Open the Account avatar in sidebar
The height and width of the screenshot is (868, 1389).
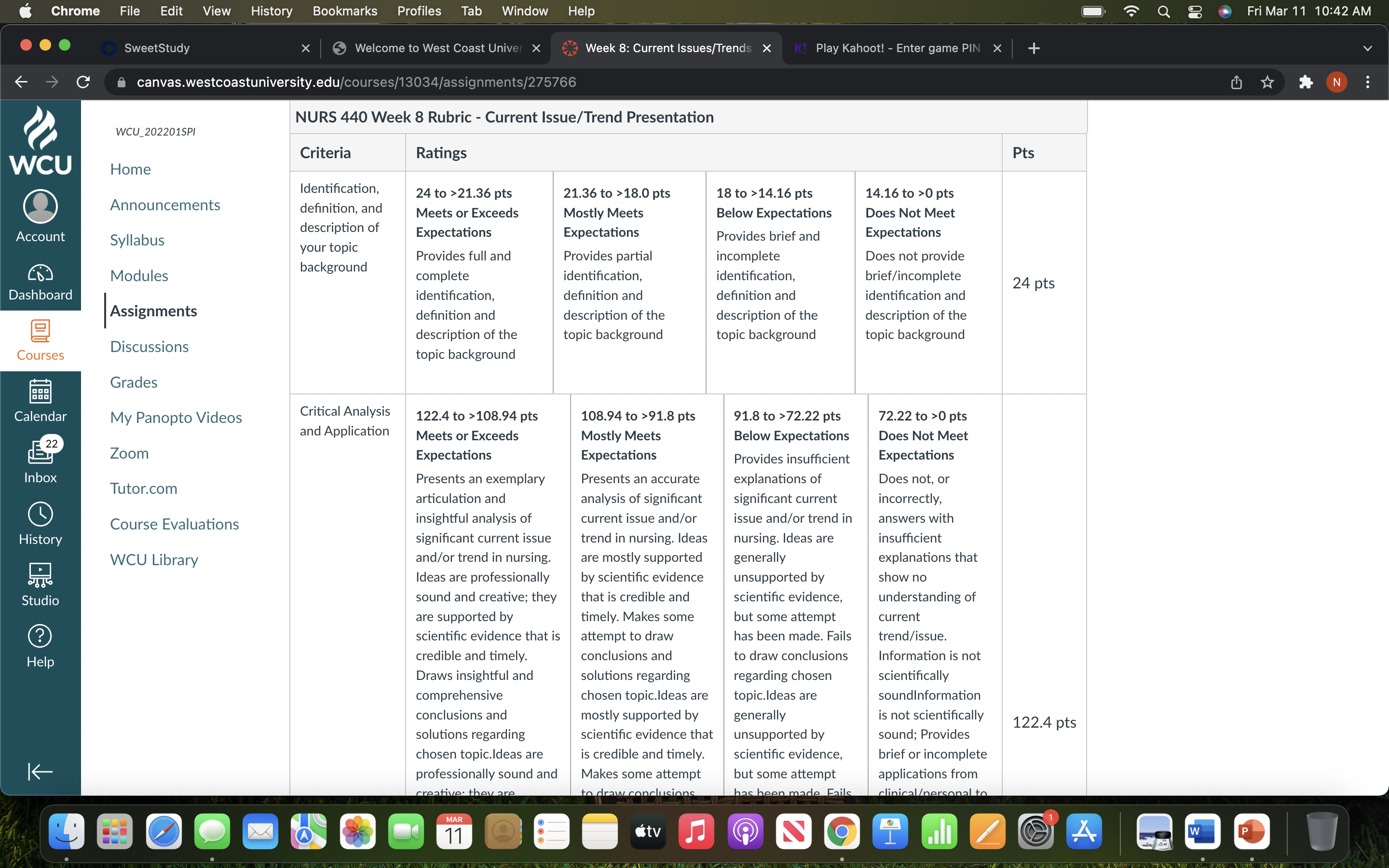pyautogui.click(x=40, y=217)
